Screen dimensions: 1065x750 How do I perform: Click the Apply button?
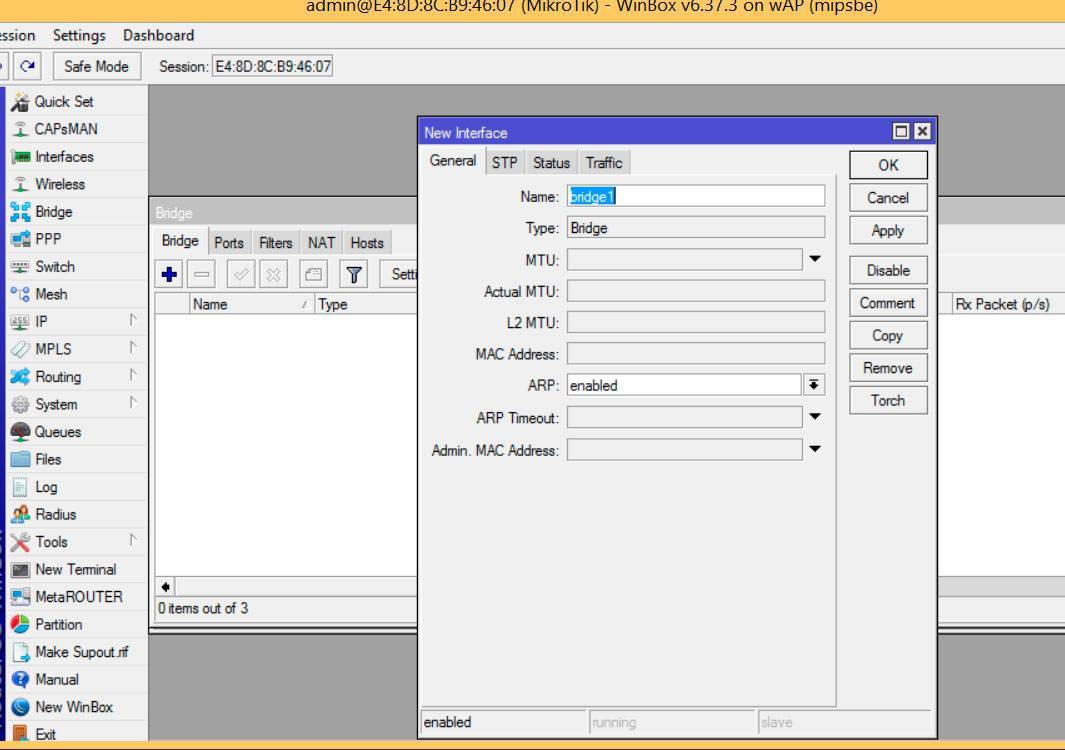coord(888,230)
